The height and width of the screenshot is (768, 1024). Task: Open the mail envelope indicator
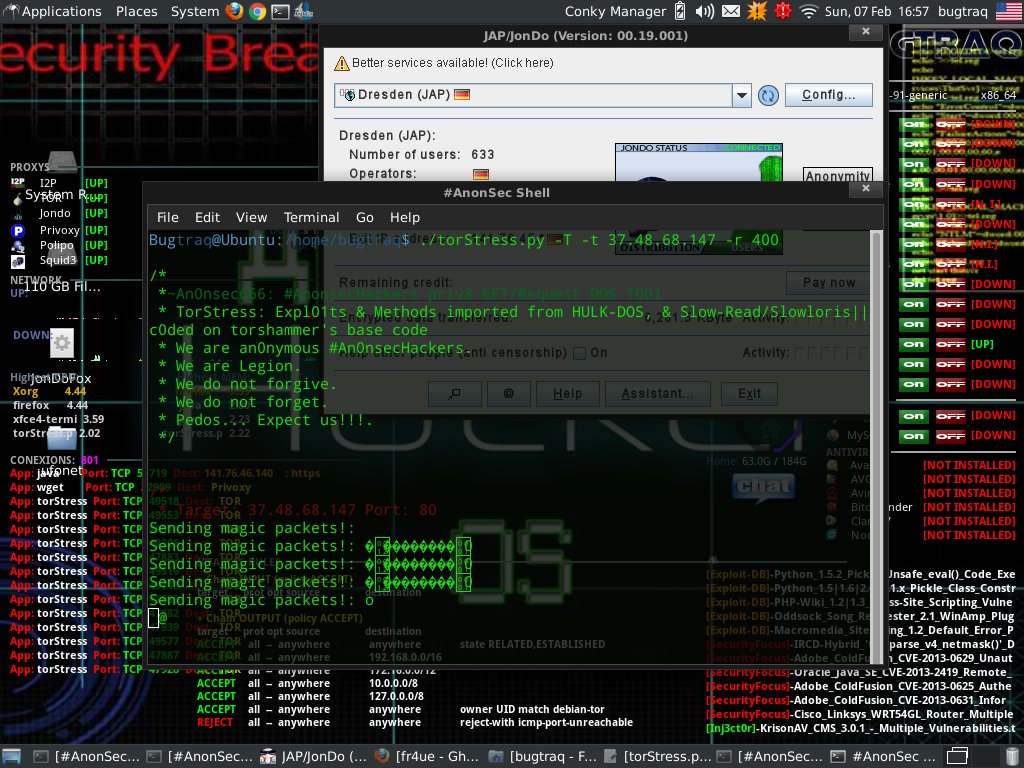click(x=731, y=11)
